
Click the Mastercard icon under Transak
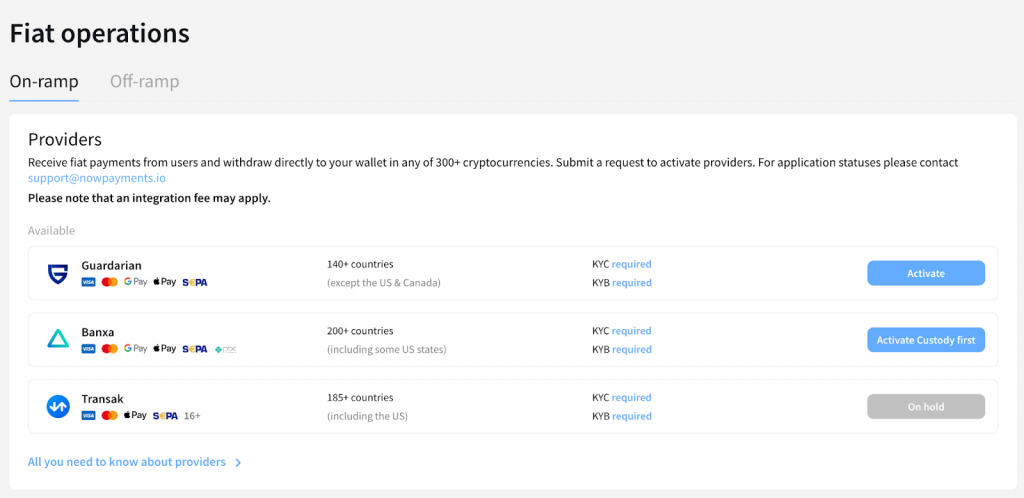pos(110,416)
